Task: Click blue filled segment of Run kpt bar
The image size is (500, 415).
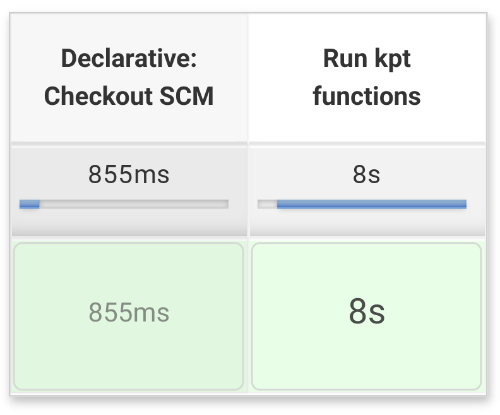Action: coord(372,204)
